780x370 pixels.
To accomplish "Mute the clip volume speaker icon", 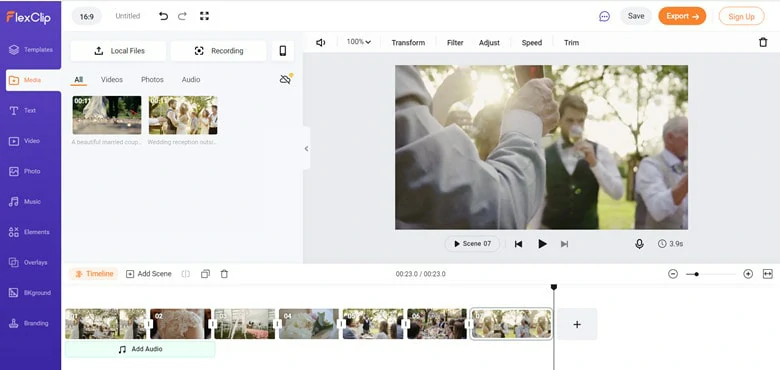I will point(321,43).
